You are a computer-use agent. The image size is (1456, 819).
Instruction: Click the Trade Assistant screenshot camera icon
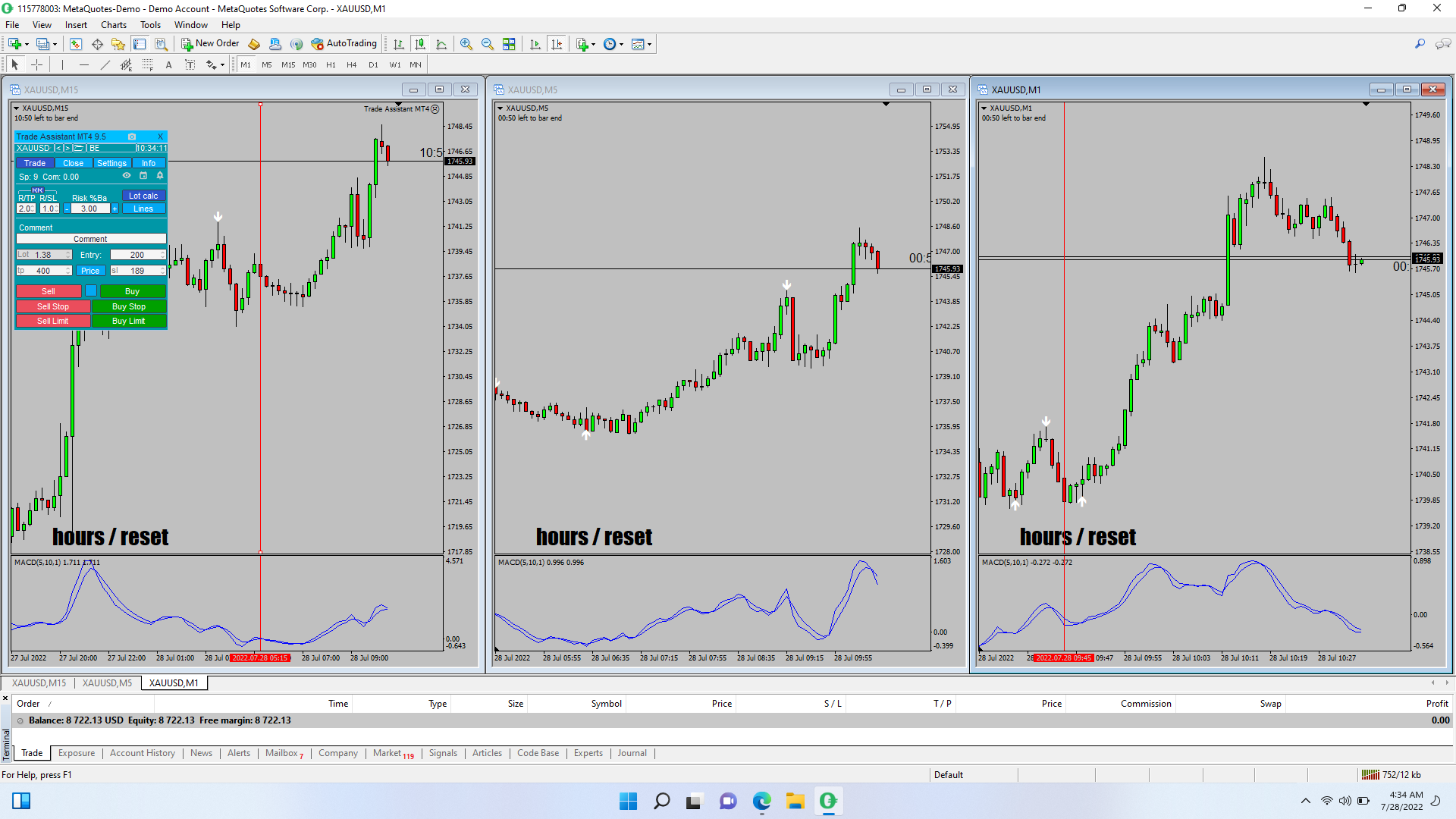tap(132, 136)
